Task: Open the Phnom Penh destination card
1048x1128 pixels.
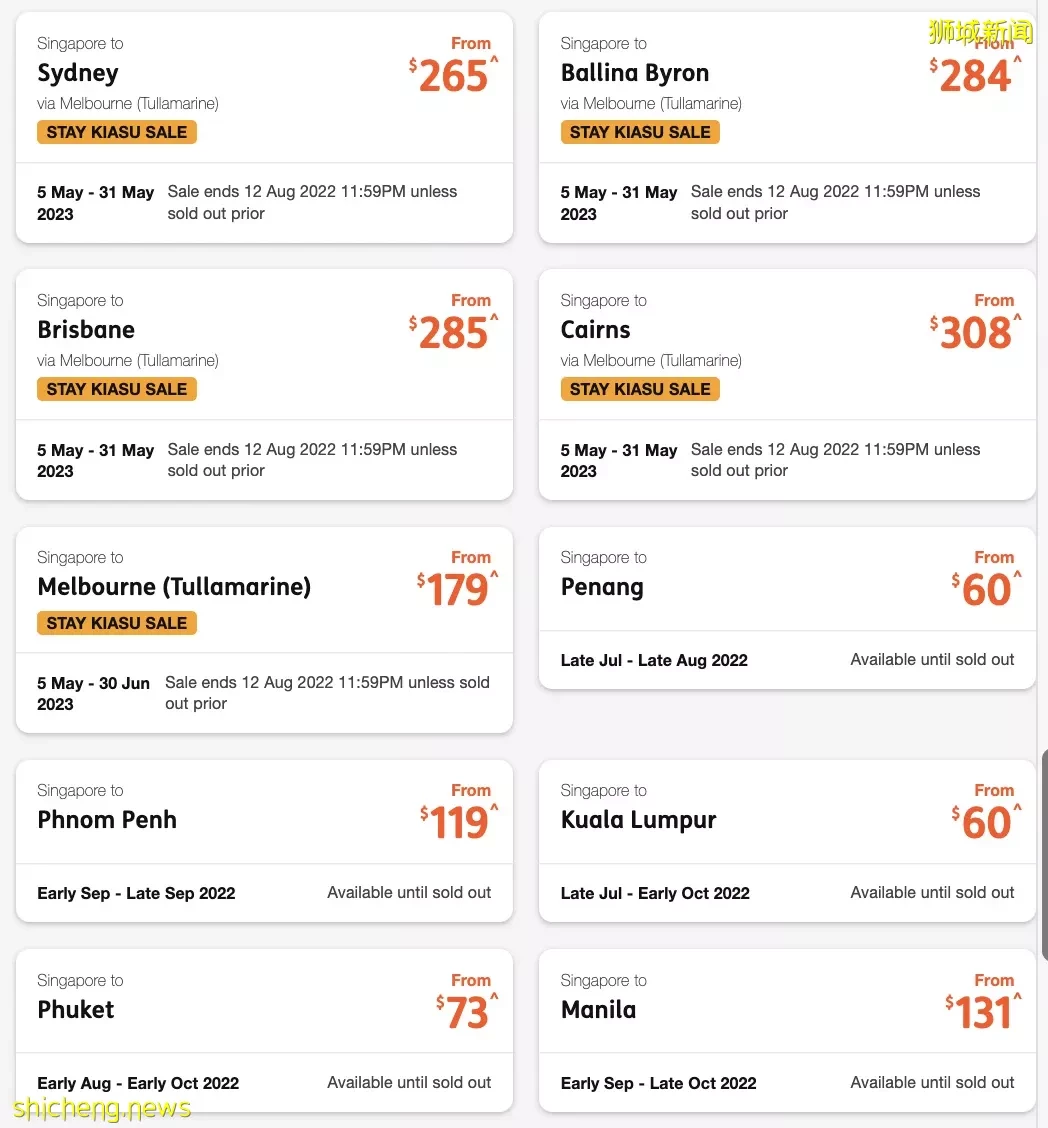Action: [x=264, y=841]
